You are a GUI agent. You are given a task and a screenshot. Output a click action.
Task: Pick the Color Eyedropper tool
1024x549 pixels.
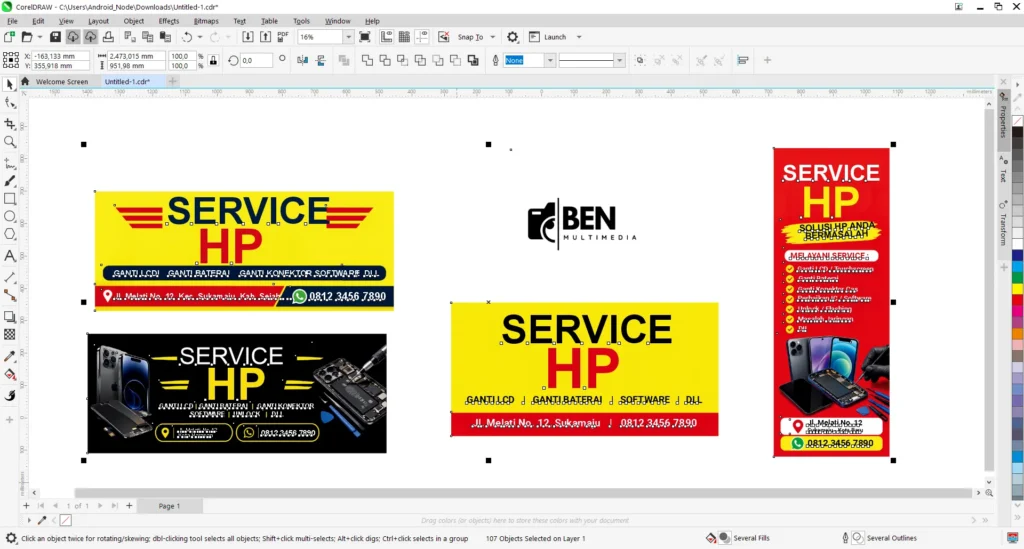point(10,356)
